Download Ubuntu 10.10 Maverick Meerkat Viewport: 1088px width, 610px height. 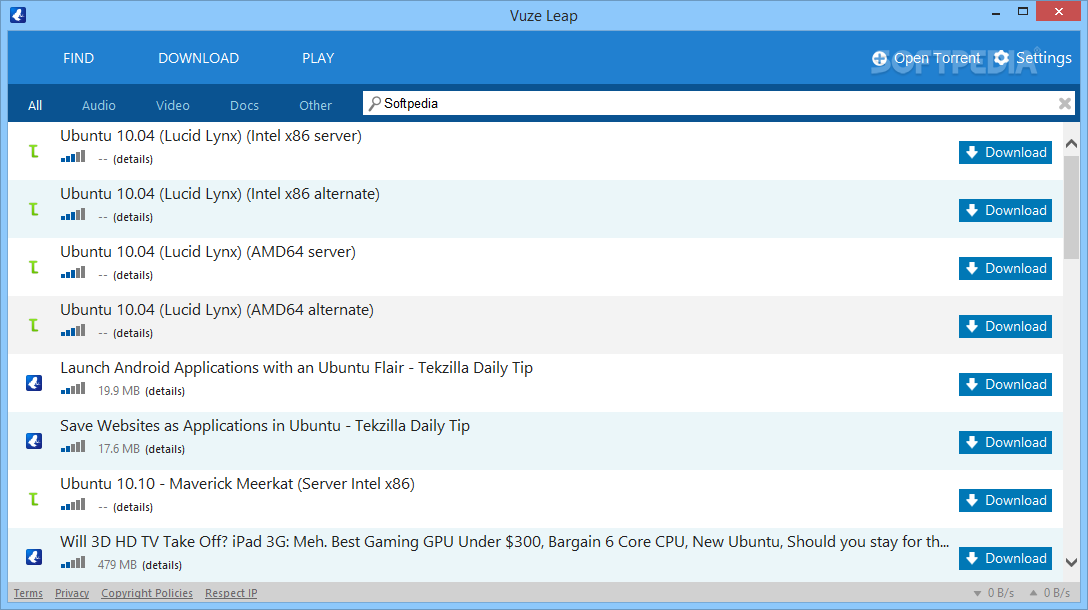tap(1005, 500)
